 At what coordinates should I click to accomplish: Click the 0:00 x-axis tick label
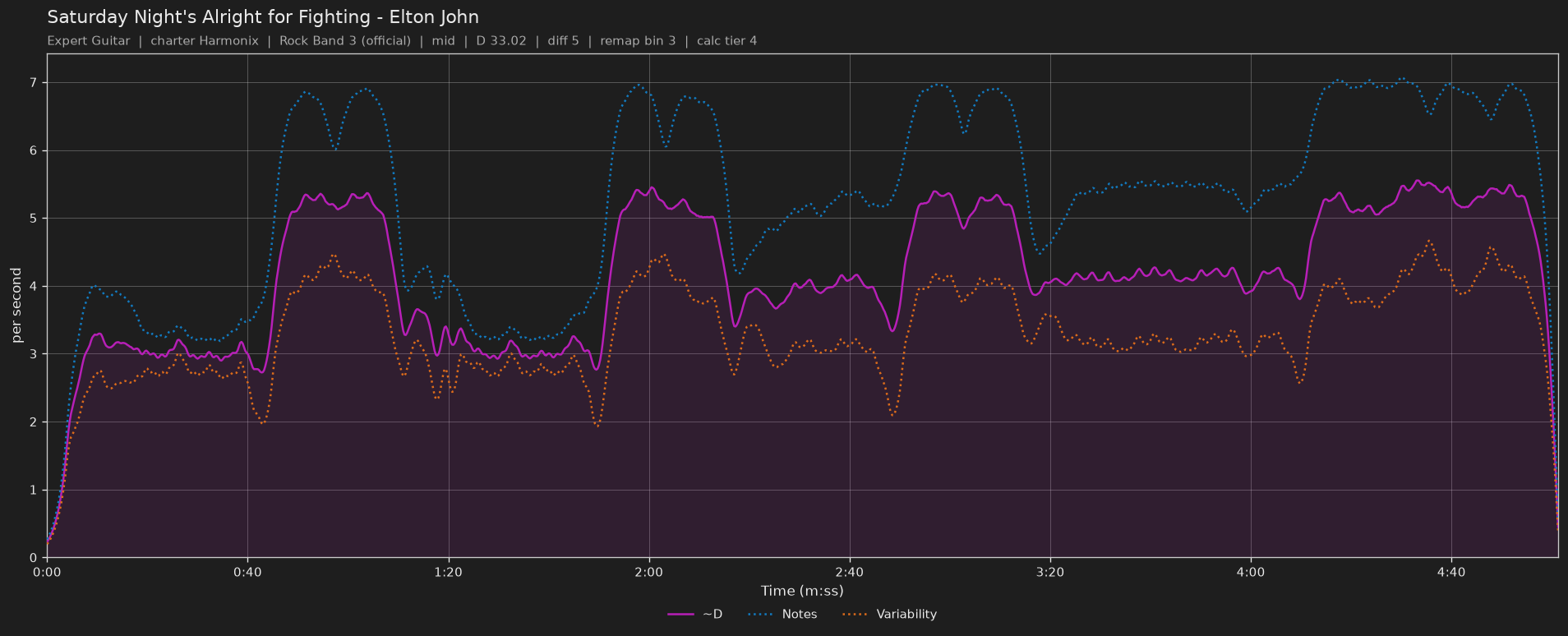tap(47, 572)
